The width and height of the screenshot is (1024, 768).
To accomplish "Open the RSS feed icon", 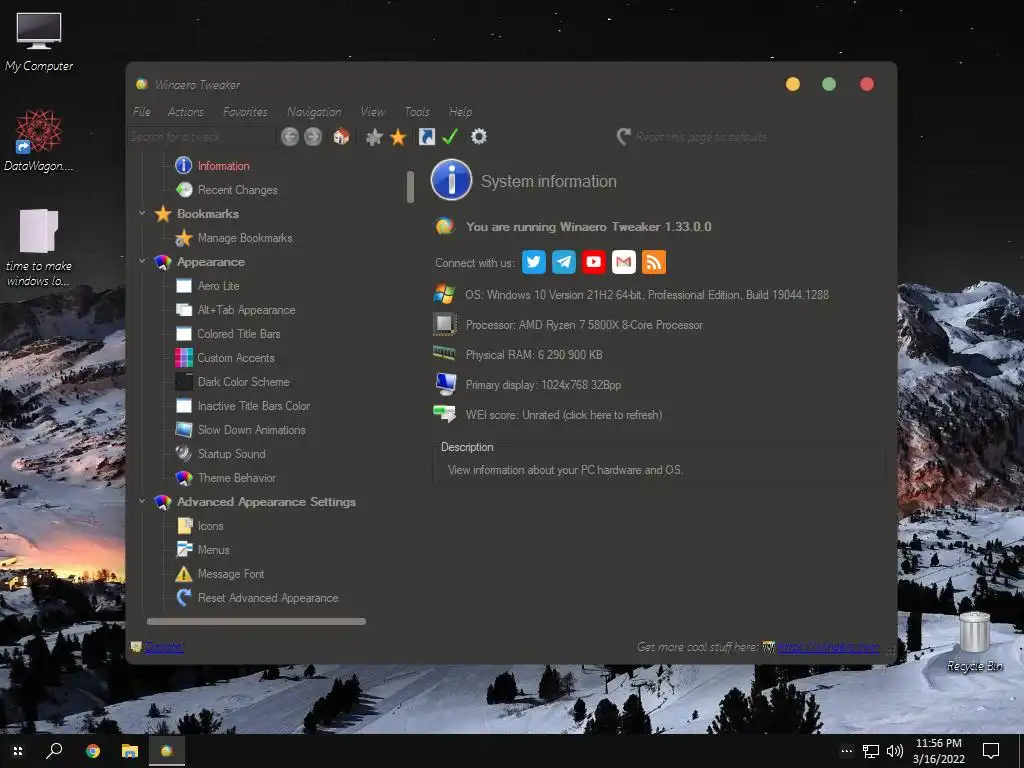I will (654, 262).
